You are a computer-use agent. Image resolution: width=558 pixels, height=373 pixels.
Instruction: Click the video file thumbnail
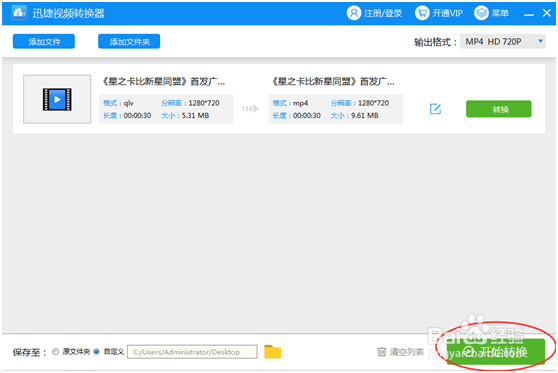pos(57,99)
